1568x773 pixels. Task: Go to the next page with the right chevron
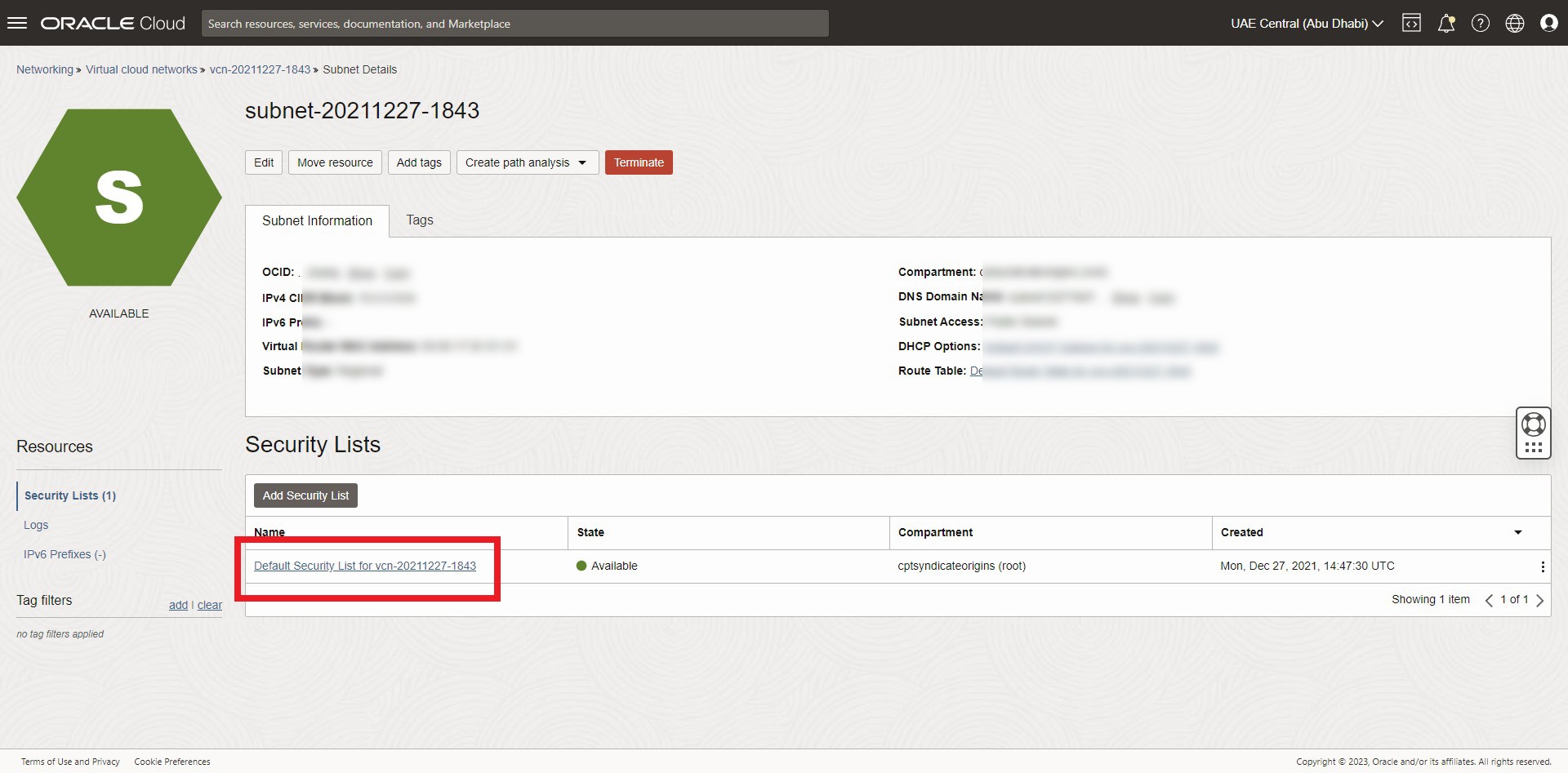click(1540, 600)
